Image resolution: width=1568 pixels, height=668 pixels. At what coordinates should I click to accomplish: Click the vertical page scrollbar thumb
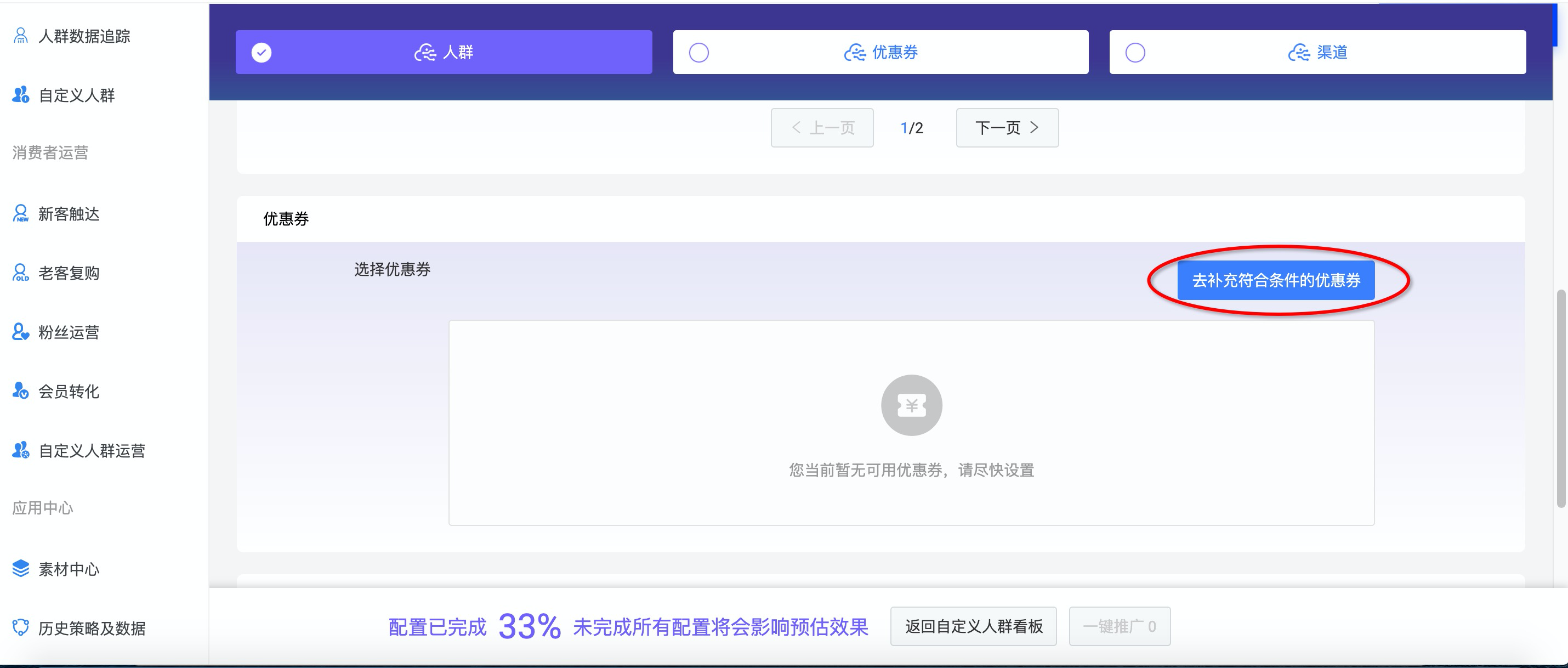(1561, 399)
